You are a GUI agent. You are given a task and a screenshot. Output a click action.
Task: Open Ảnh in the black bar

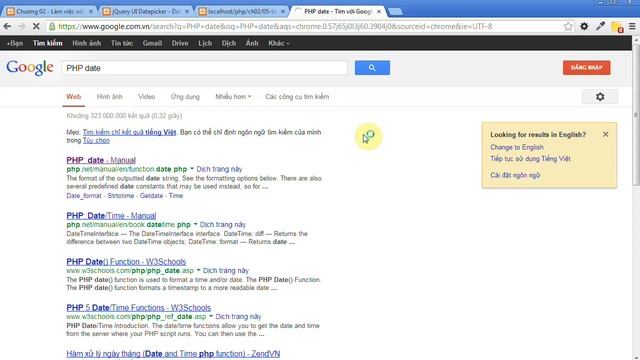click(252, 43)
